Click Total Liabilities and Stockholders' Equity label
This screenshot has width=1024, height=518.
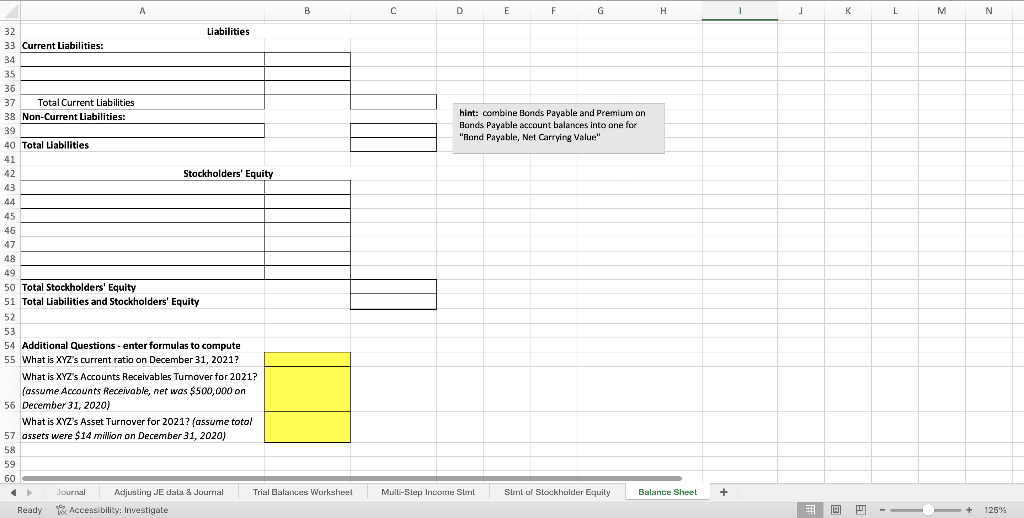[x=142, y=302]
